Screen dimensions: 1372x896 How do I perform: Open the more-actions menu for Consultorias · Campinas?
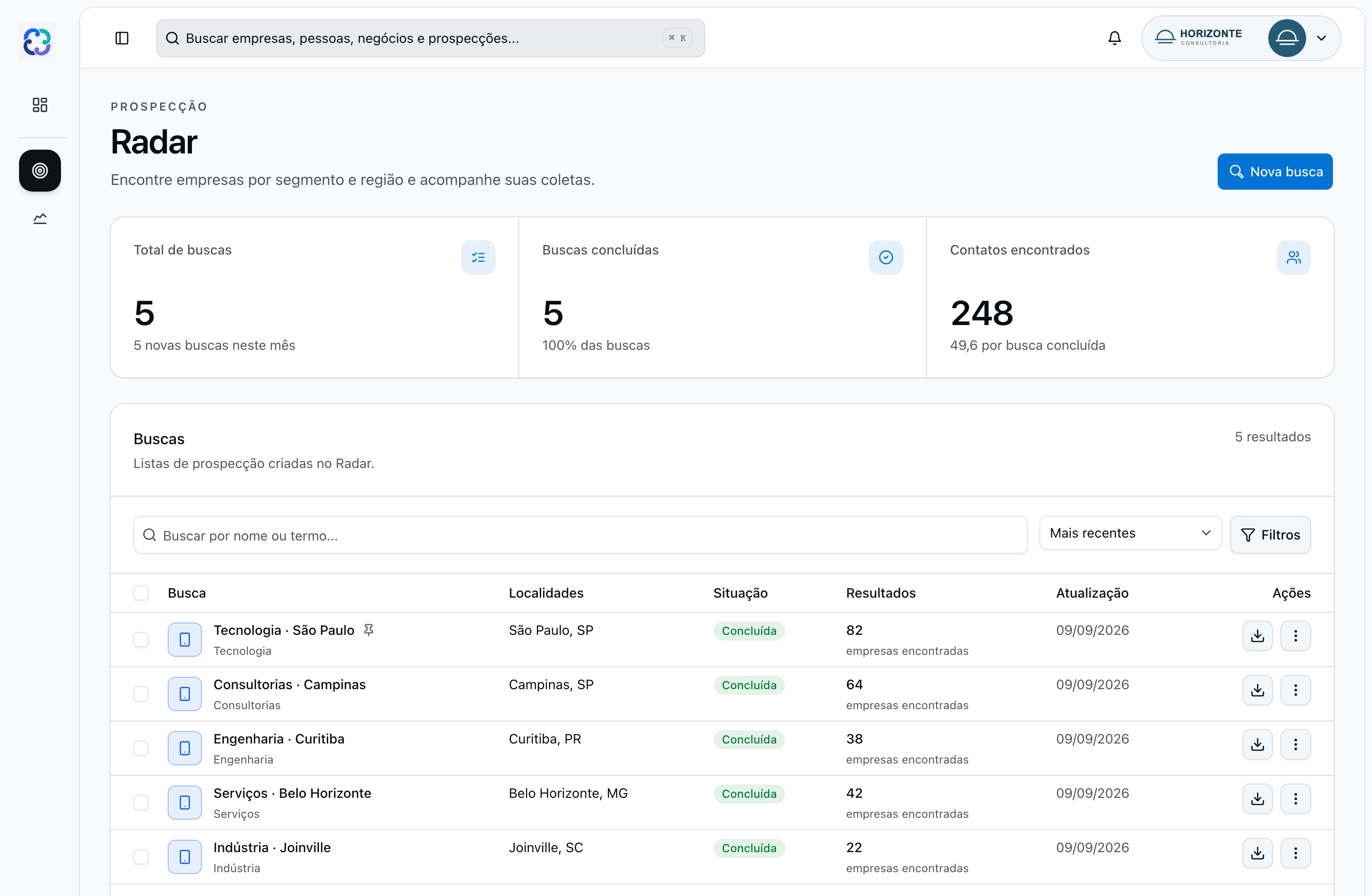click(1295, 690)
